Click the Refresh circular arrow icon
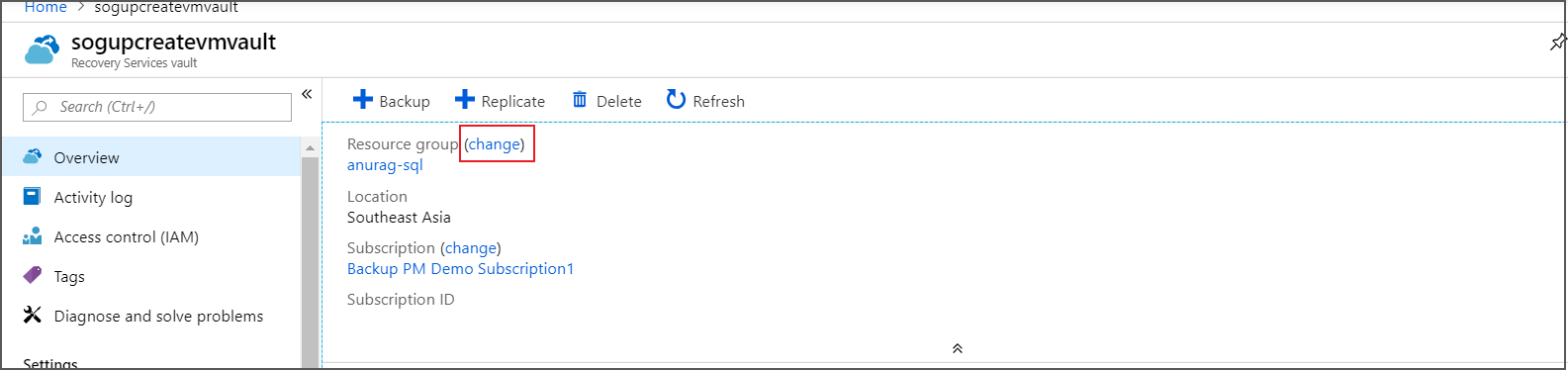This screenshot has width=1568, height=370. click(x=676, y=100)
